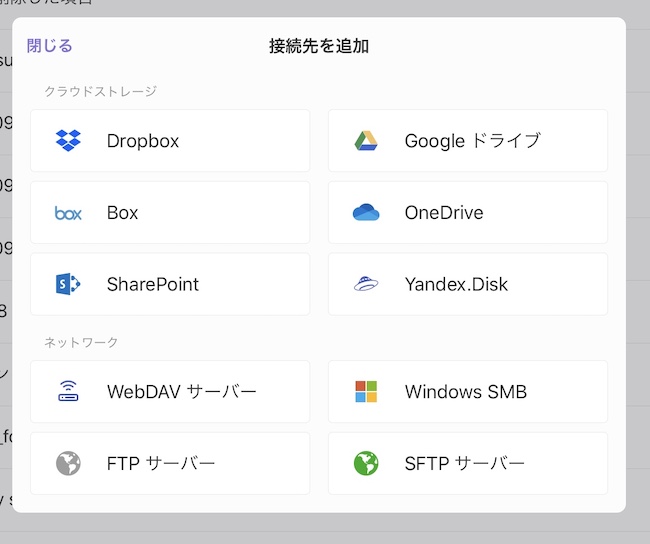650x544 pixels.
Task: Select the SharePoint text label
Action: [x=153, y=284]
